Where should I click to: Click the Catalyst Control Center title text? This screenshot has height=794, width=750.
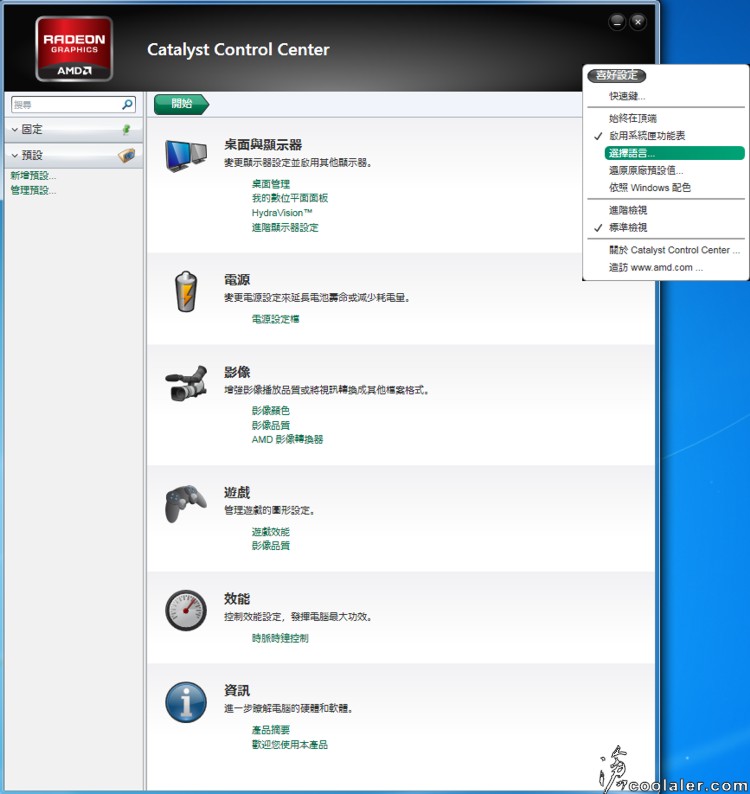pos(238,50)
